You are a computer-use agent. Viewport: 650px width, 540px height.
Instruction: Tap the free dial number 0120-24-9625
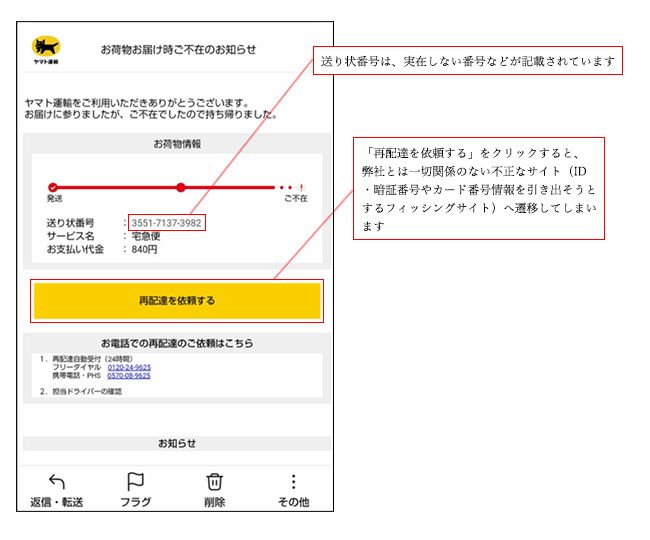(129, 368)
